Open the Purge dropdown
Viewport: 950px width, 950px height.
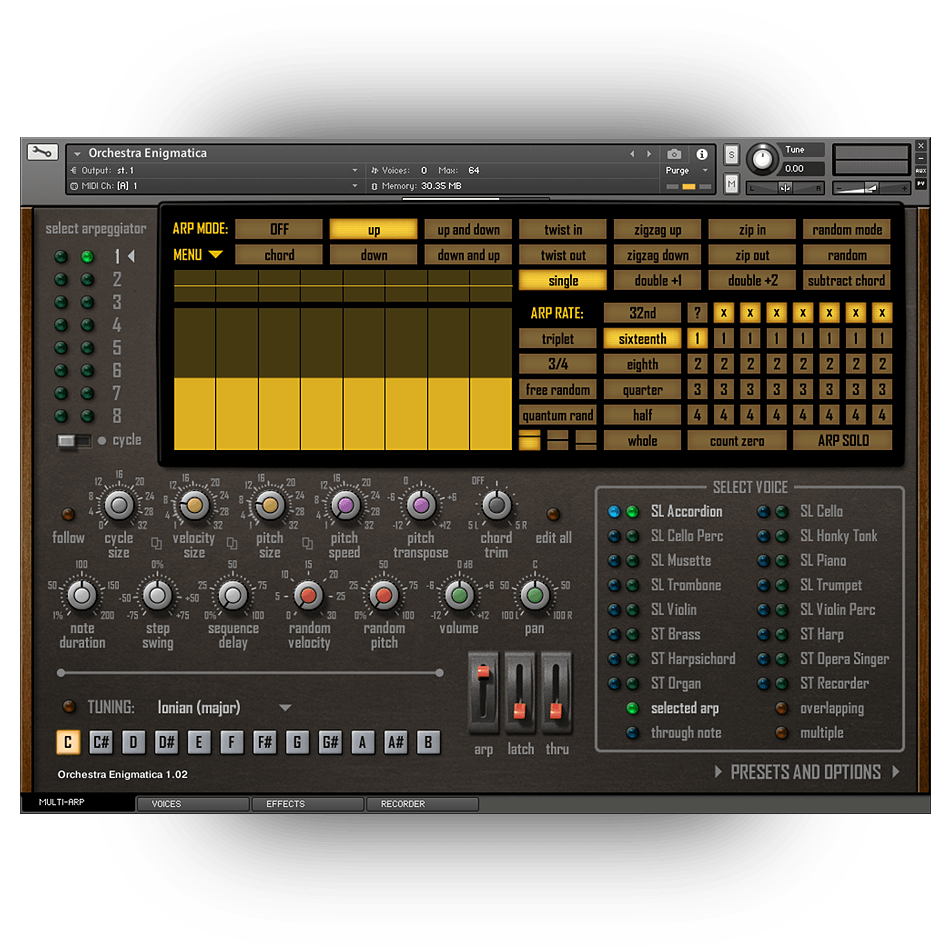coord(687,170)
